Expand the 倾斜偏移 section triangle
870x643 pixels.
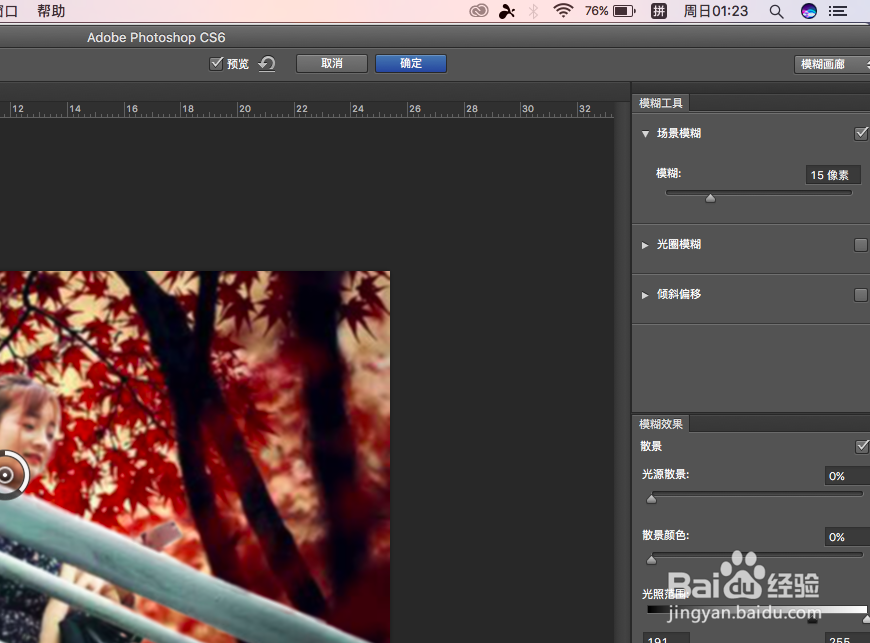pos(645,295)
